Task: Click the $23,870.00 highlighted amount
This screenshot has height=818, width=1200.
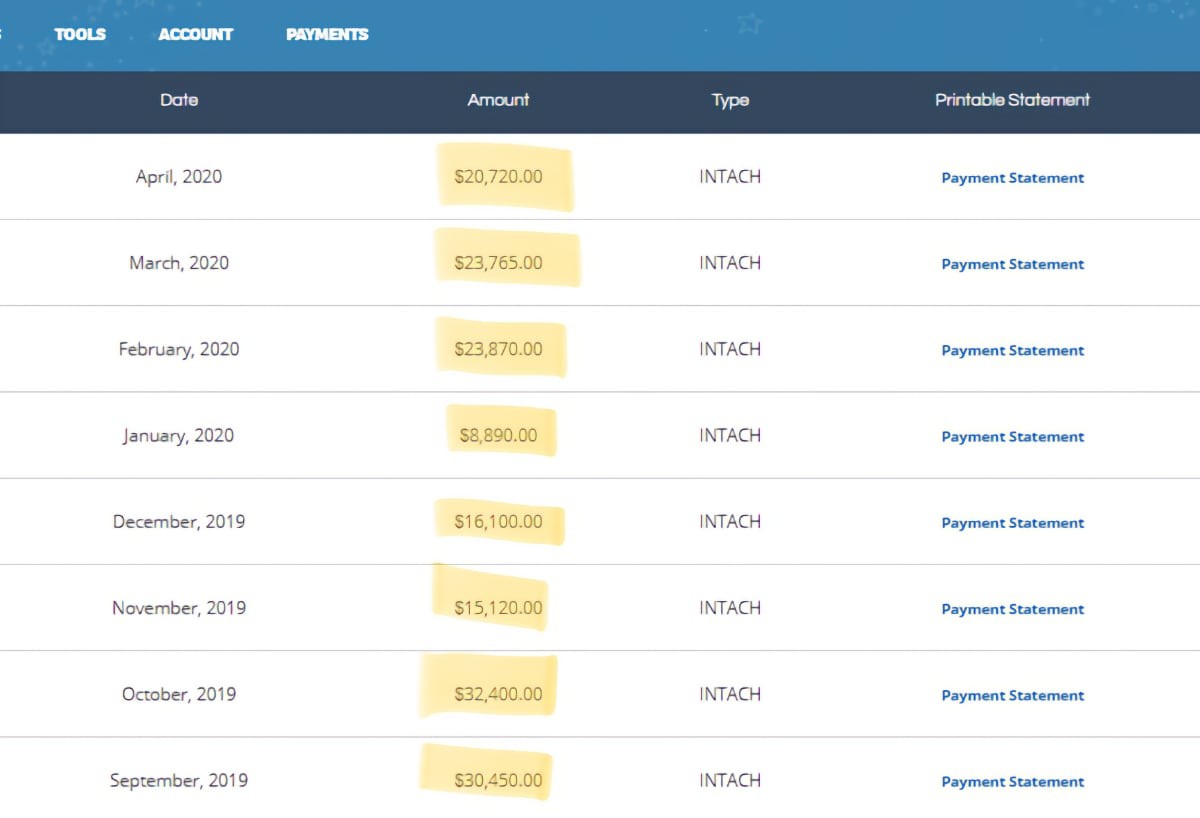Action: 498,349
